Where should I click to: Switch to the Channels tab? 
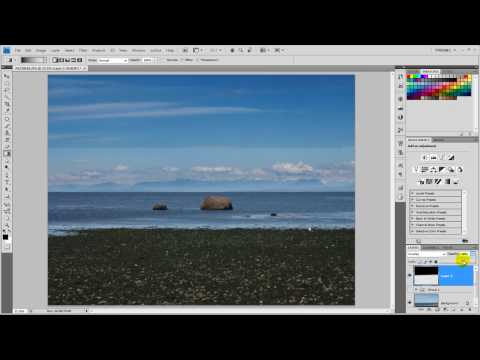(430, 248)
